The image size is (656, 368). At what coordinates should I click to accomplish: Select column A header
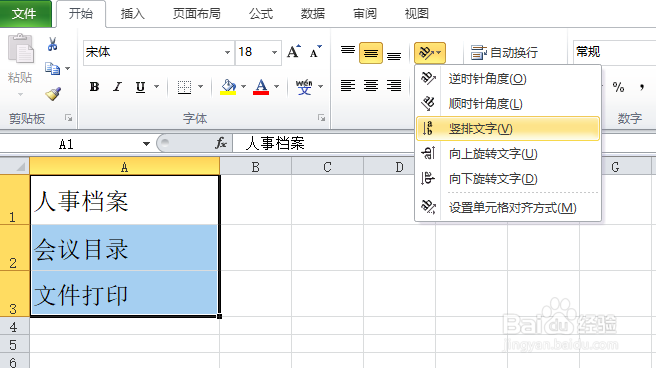[124, 166]
